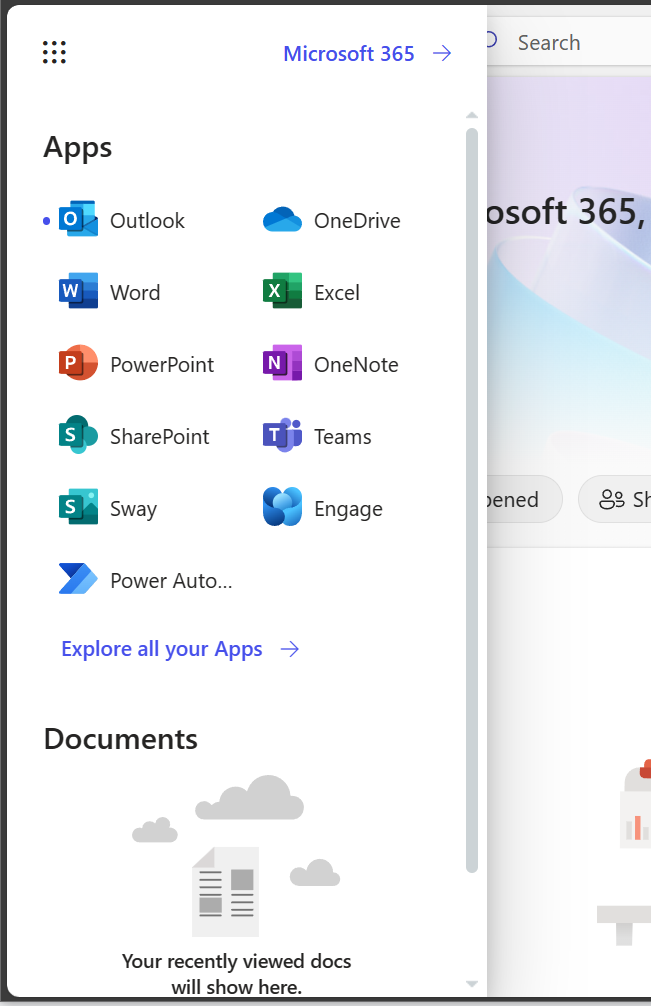Open the Outlook app icon
Viewport: 651px width, 1006px height.
tap(78, 219)
